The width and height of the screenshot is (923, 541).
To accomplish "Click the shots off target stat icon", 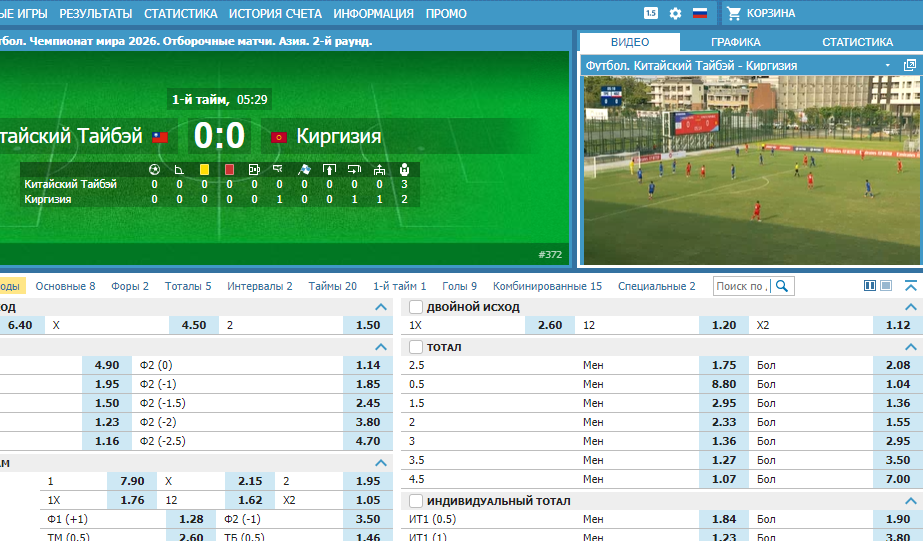I will pos(354,170).
